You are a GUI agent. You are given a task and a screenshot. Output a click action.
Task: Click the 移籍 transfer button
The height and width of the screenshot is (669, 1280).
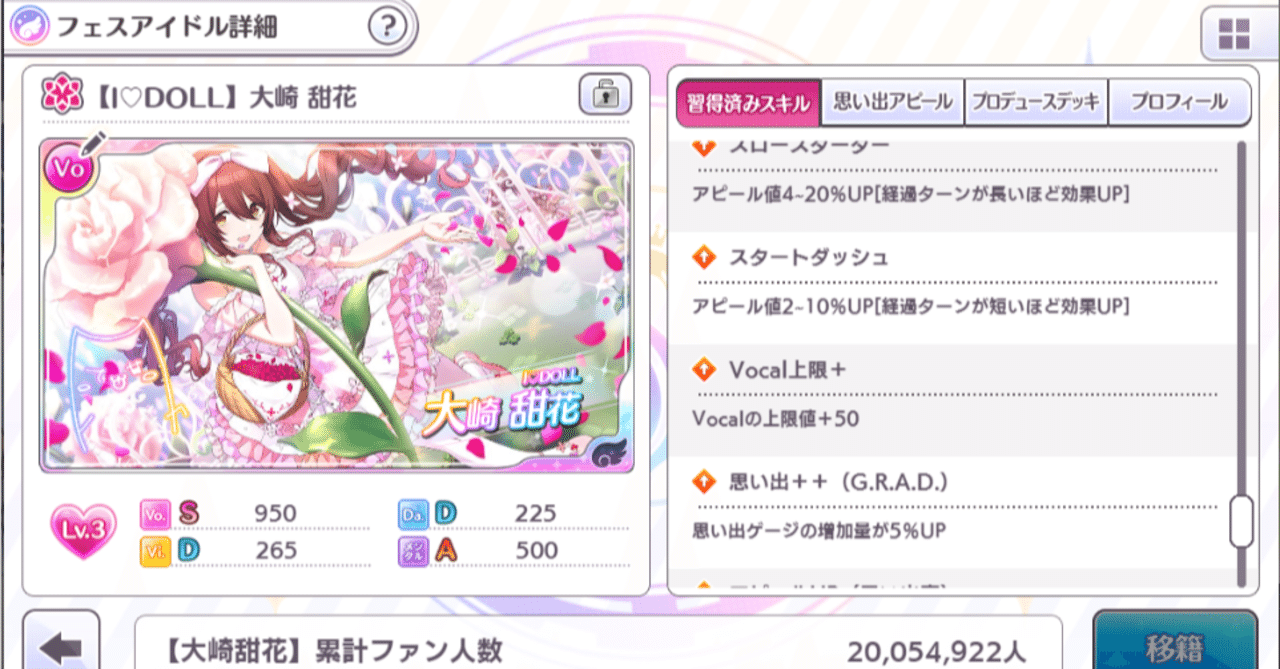coord(1174,642)
